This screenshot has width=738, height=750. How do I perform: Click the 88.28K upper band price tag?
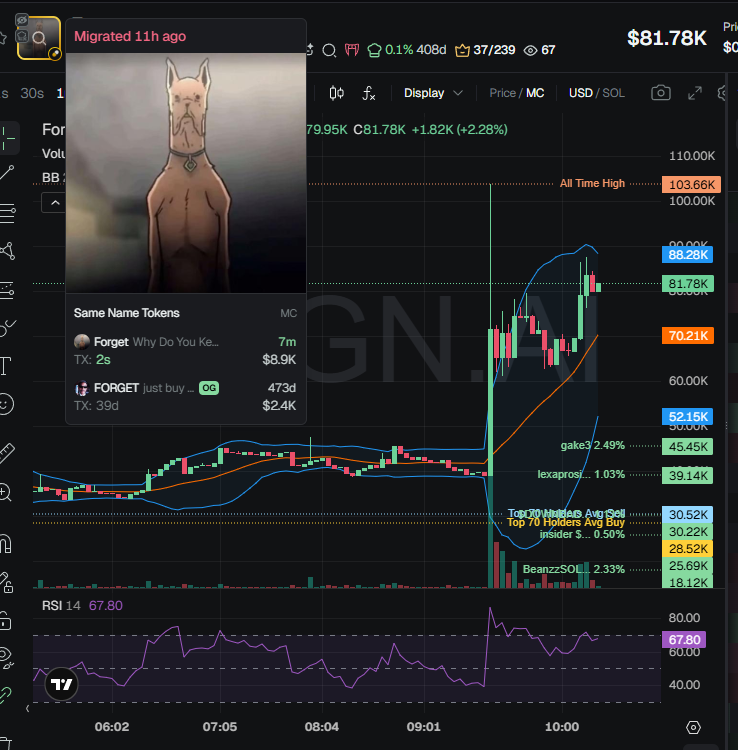point(687,254)
